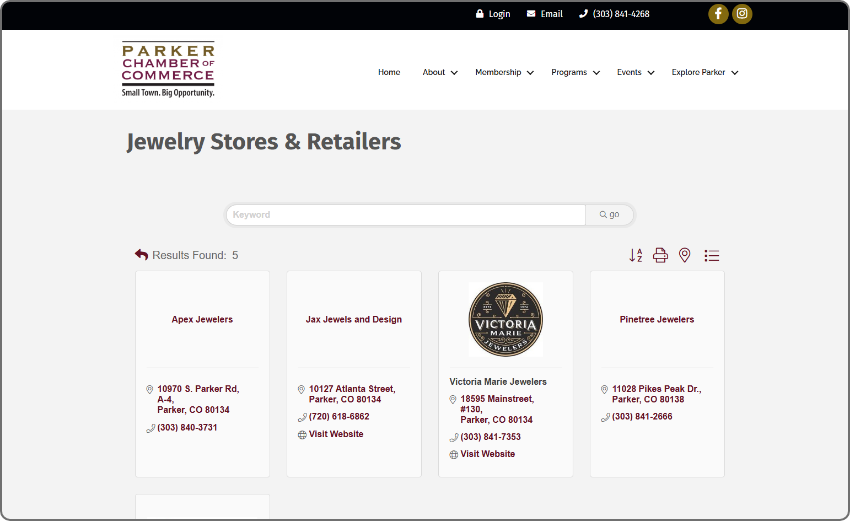850x521 pixels.
Task: Click the back arrow beside Results Found
Action: coord(141,254)
